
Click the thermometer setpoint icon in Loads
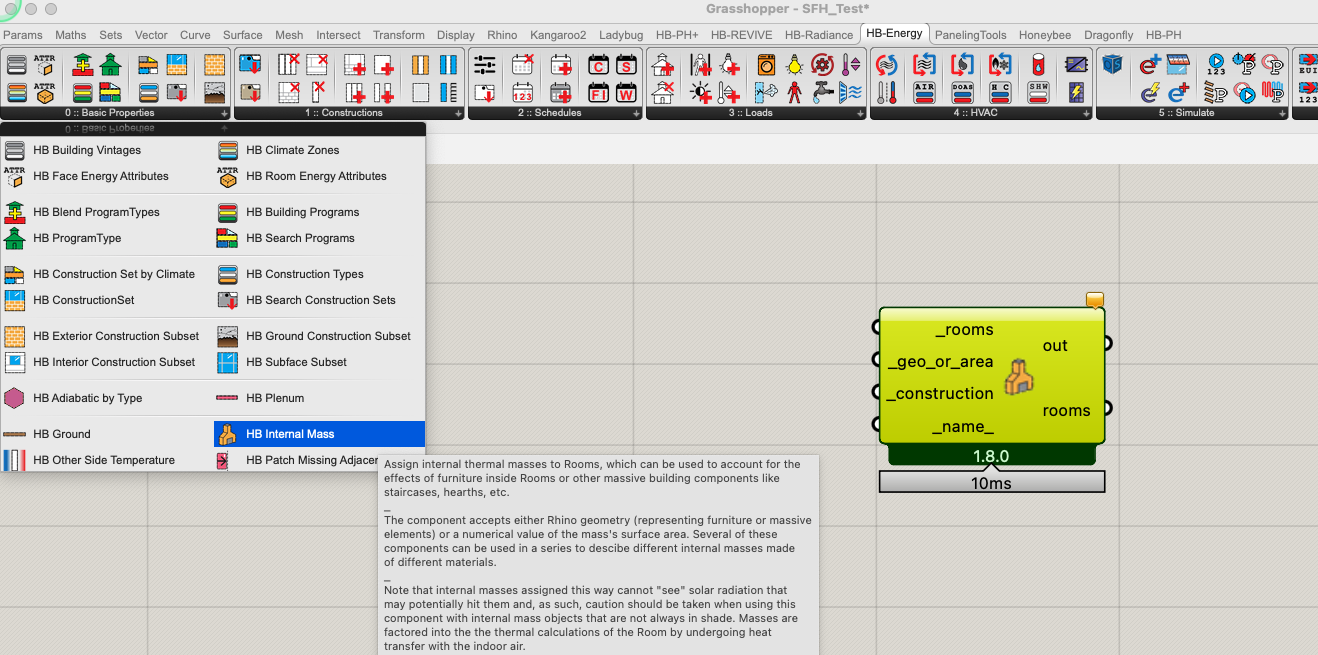tap(850, 66)
